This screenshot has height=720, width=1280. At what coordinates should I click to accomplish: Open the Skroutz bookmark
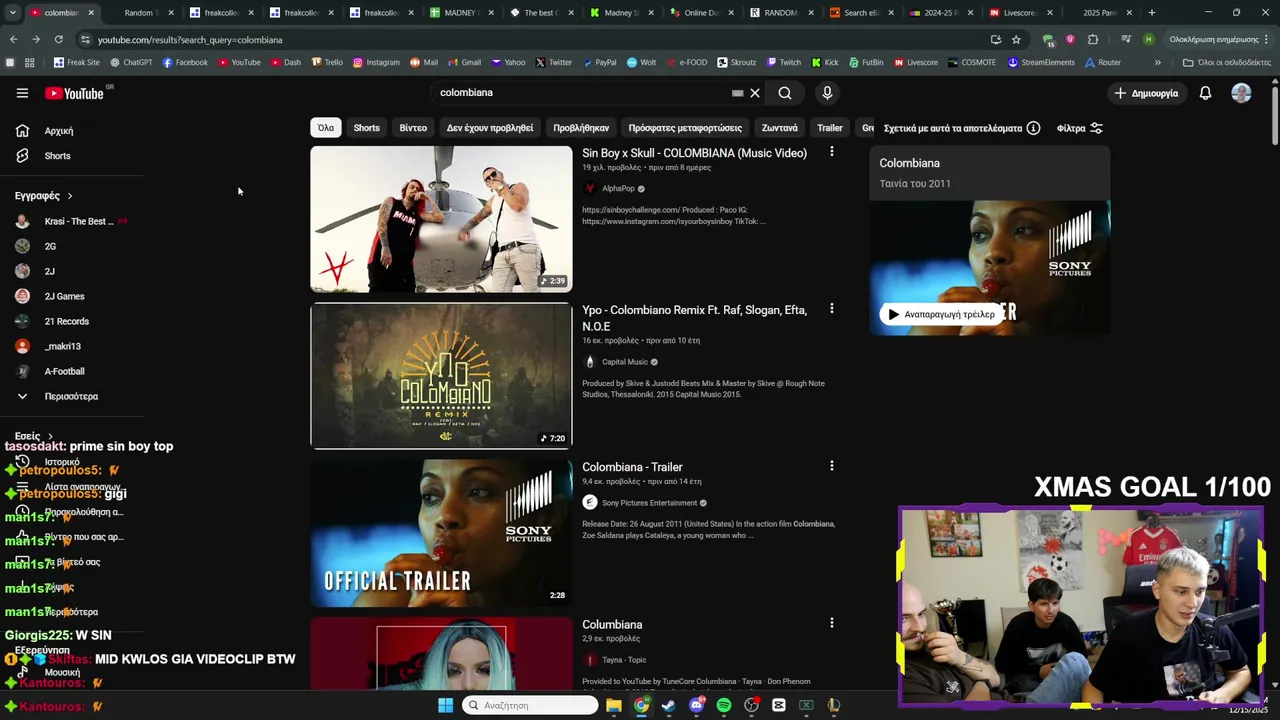click(x=737, y=62)
